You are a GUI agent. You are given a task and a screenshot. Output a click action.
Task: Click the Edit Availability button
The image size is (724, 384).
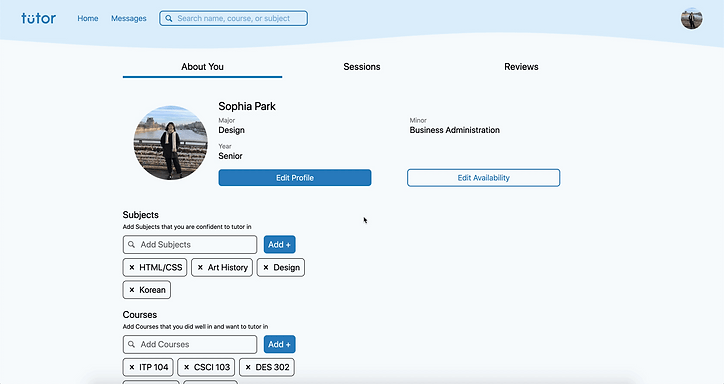coord(483,178)
